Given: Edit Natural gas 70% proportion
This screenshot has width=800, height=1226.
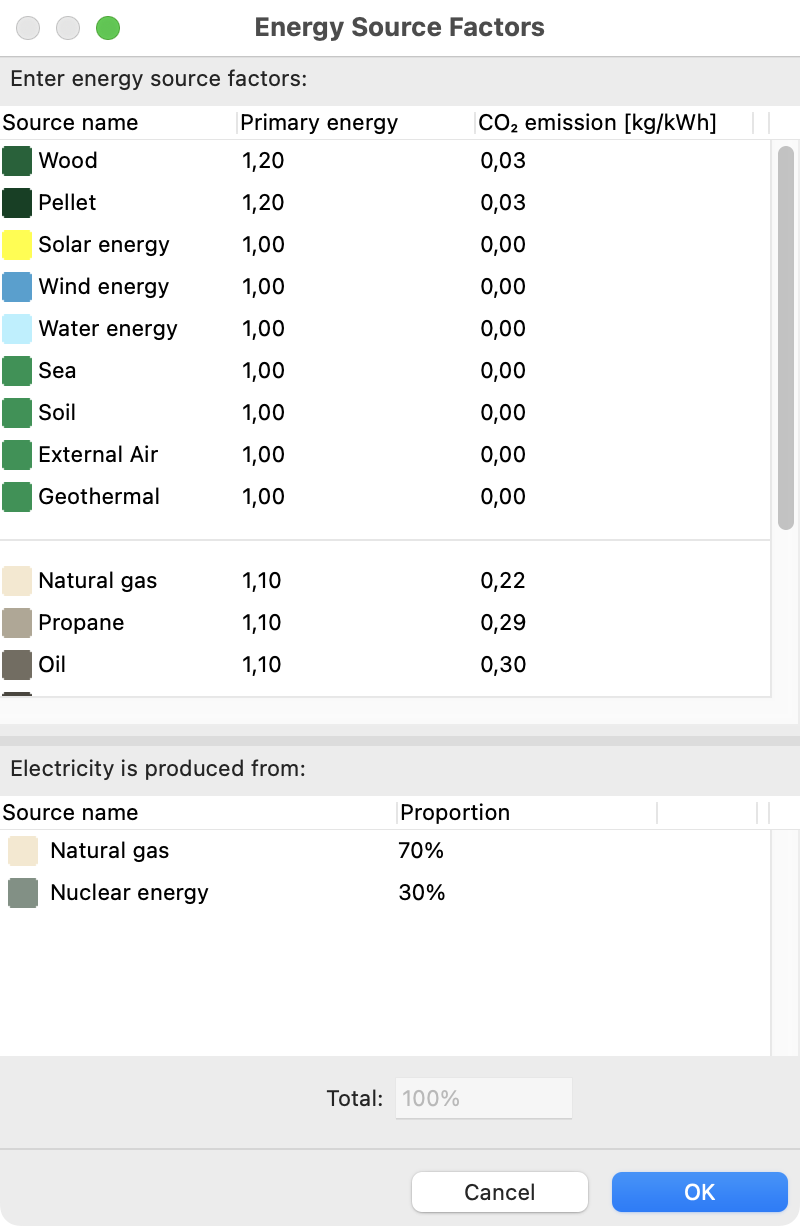Looking at the screenshot, I should pos(421,851).
